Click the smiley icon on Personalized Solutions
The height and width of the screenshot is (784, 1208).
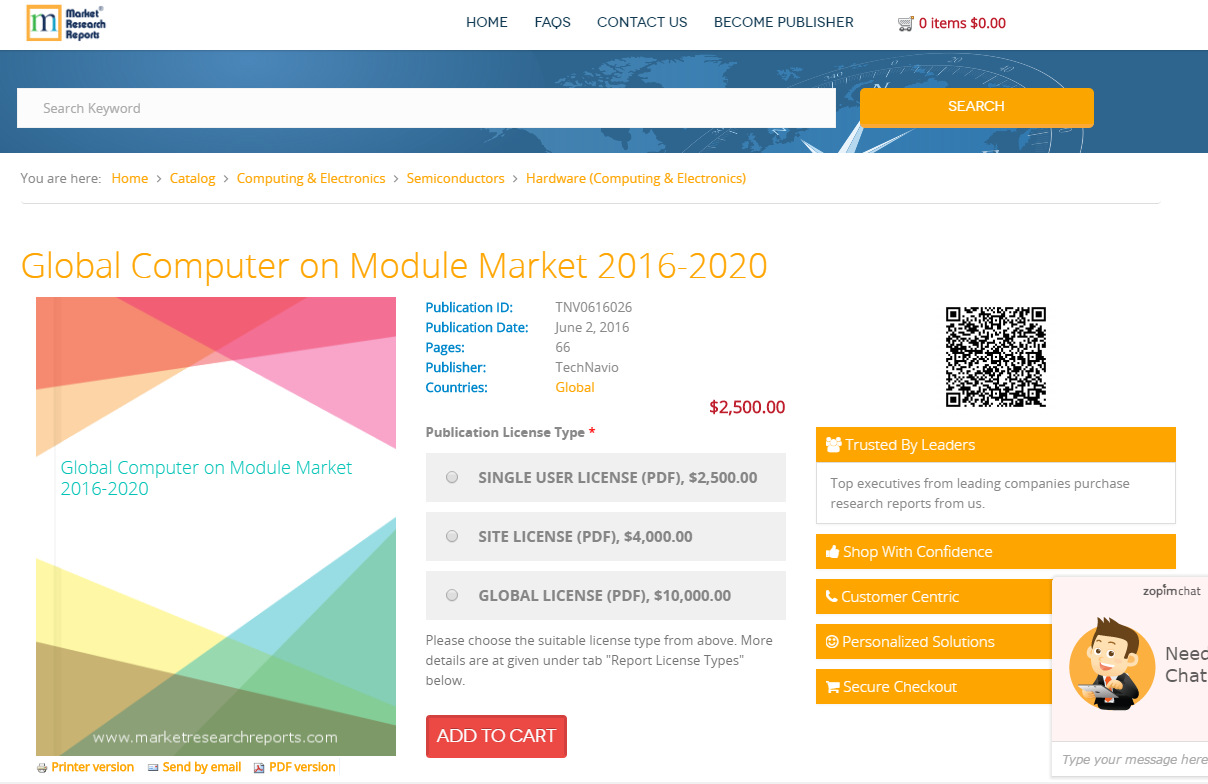pos(832,642)
